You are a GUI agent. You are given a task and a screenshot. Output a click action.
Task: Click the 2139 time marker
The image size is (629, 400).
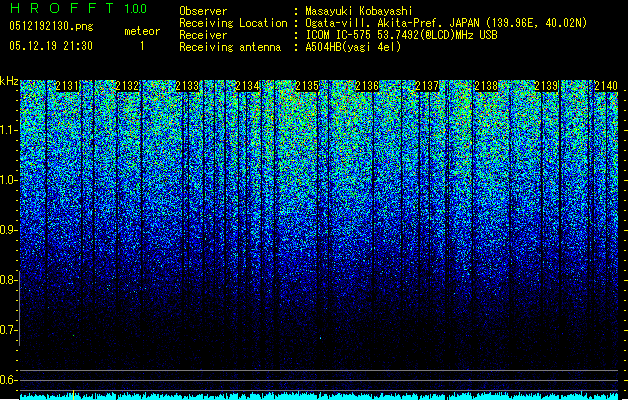pyautogui.click(x=546, y=86)
